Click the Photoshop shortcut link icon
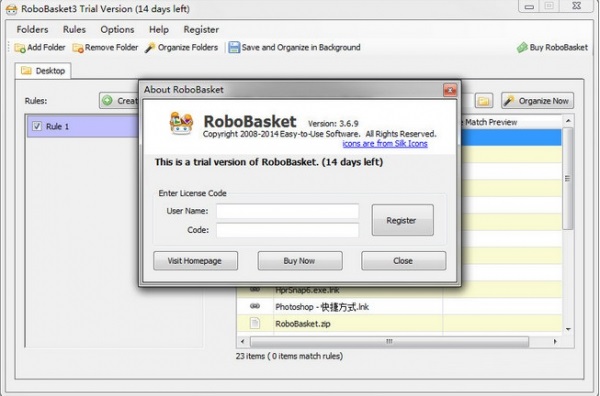The image size is (600, 396). click(x=255, y=306)
